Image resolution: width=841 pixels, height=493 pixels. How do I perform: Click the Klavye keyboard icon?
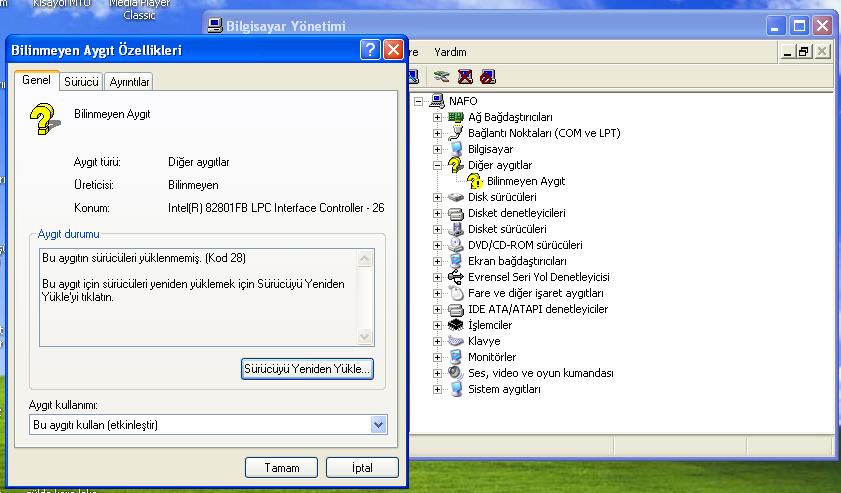coord(456,341)
